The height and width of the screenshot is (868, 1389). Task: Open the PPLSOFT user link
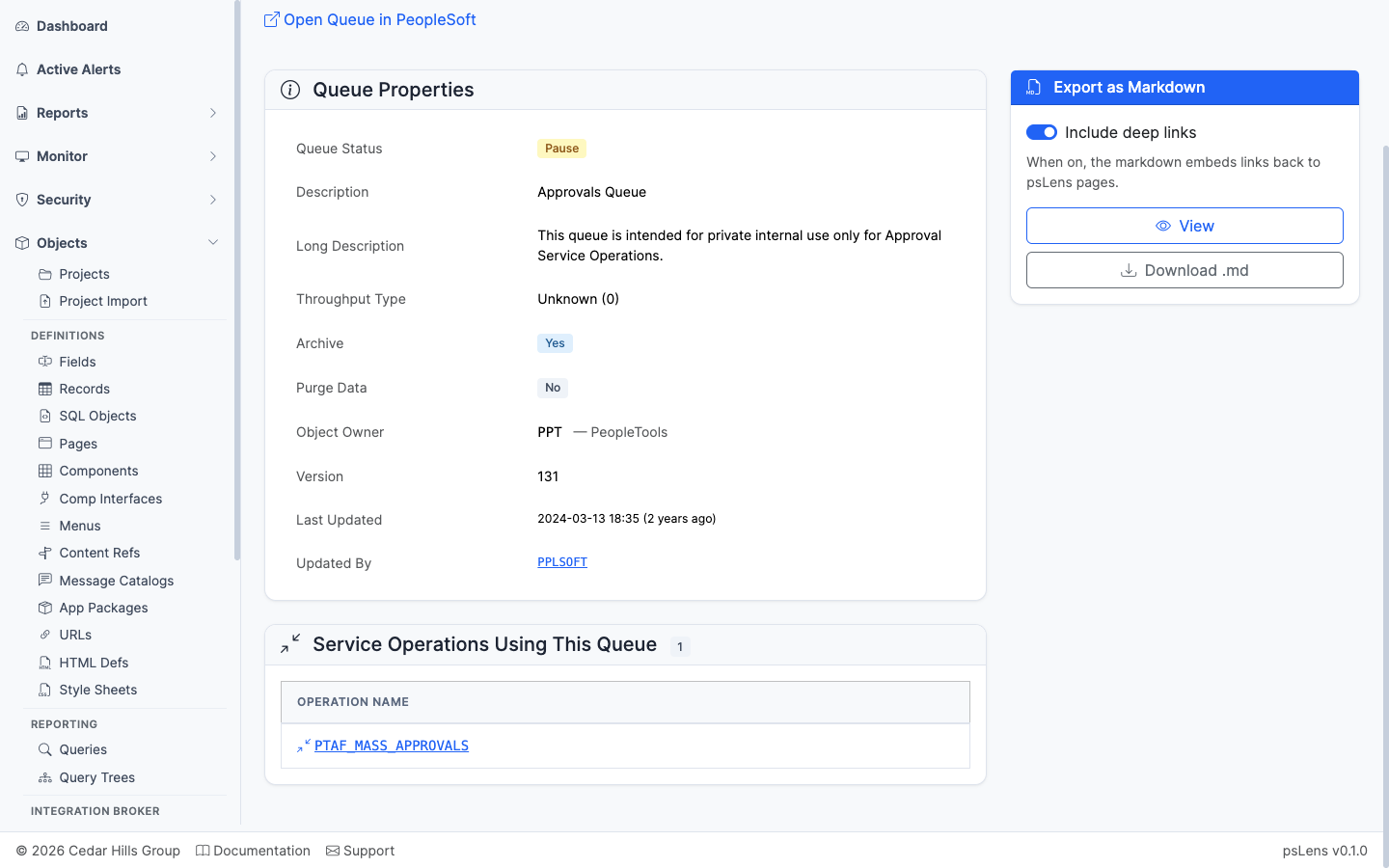[x=562, y=562]
